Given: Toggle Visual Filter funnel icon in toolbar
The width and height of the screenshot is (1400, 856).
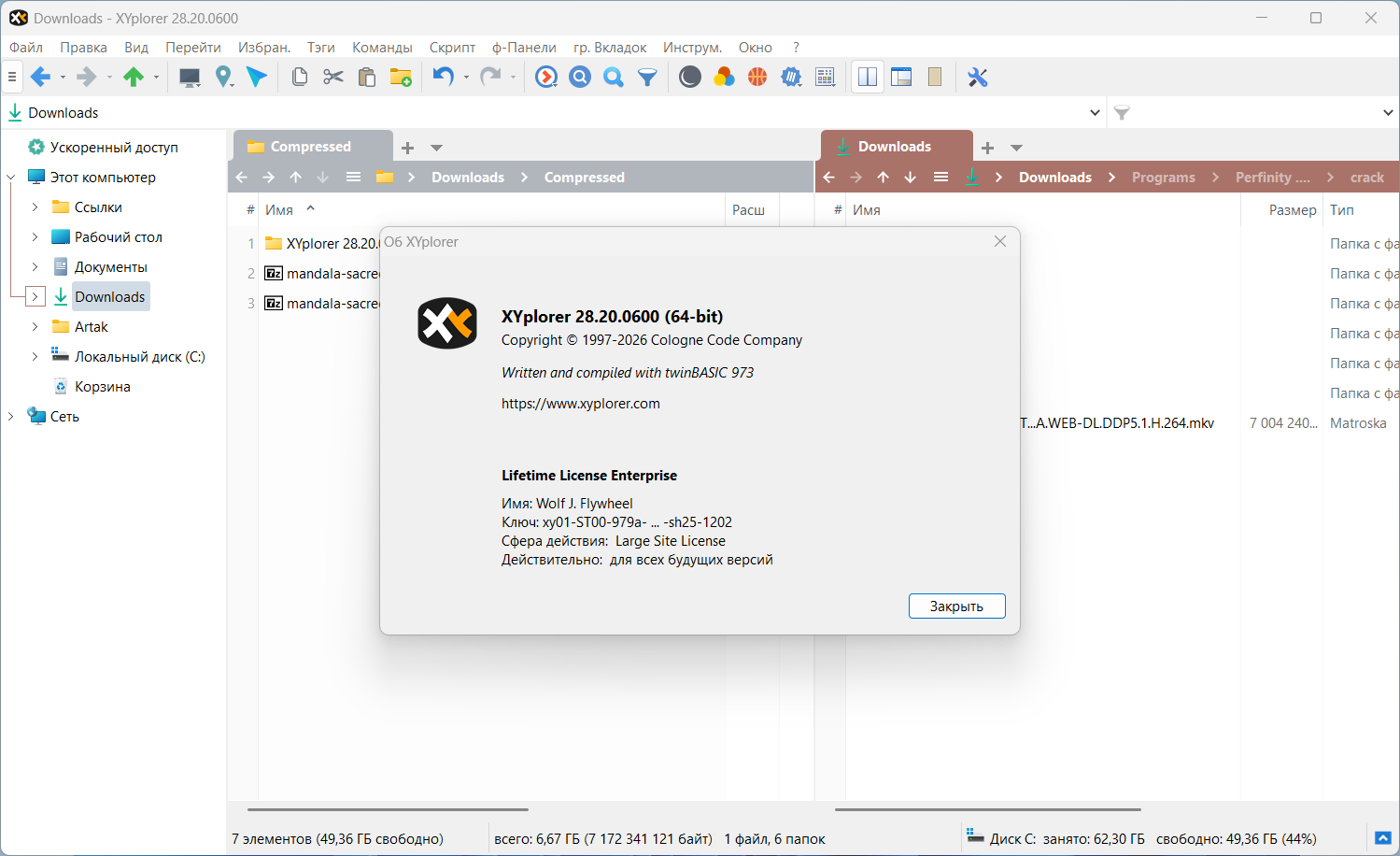Looking at the screenshot, I should [x=647, y=78].
